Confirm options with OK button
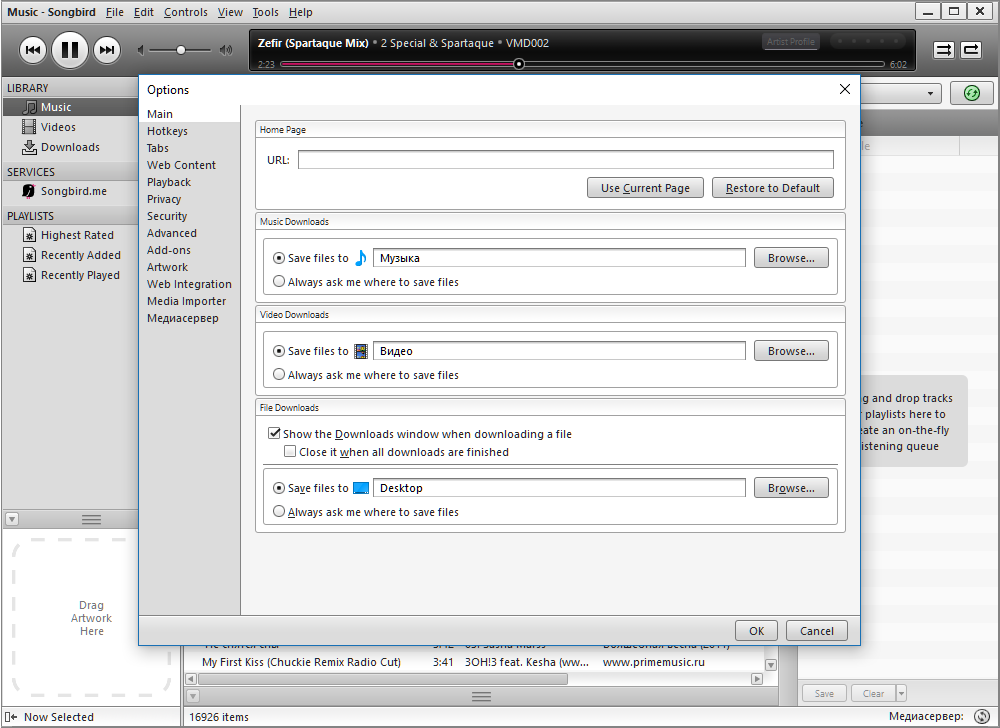Image resolution: width=1000 pixels, height=728 pixels. point(756,630)
